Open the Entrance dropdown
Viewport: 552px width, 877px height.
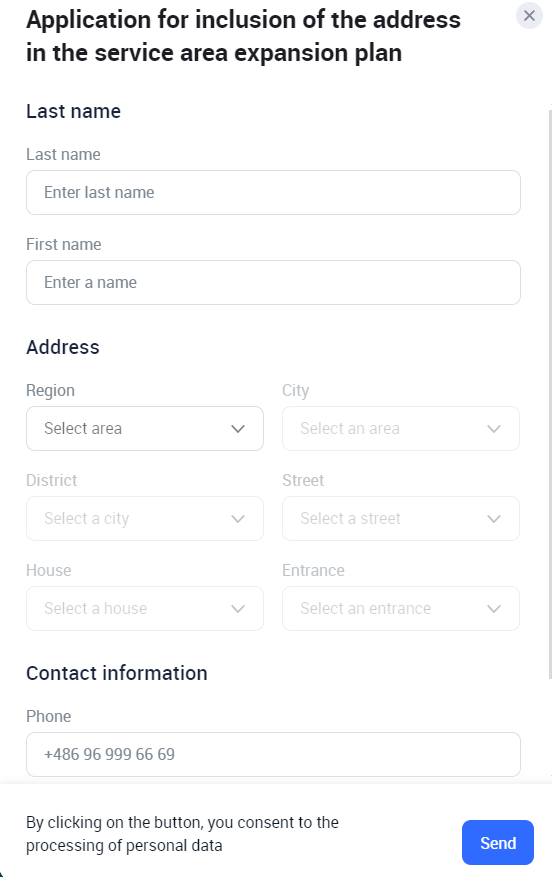[x=401, y=609]
